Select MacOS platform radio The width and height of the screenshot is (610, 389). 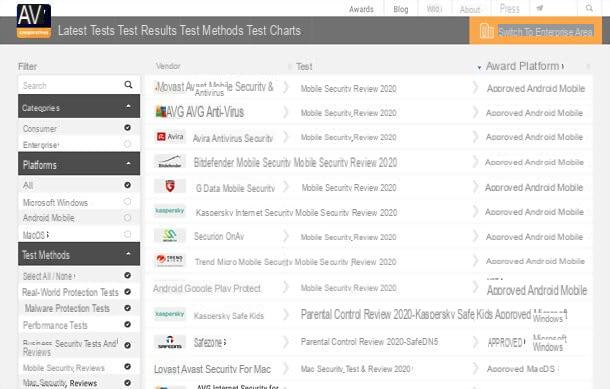pyautogui.click(x=127, y=234)
